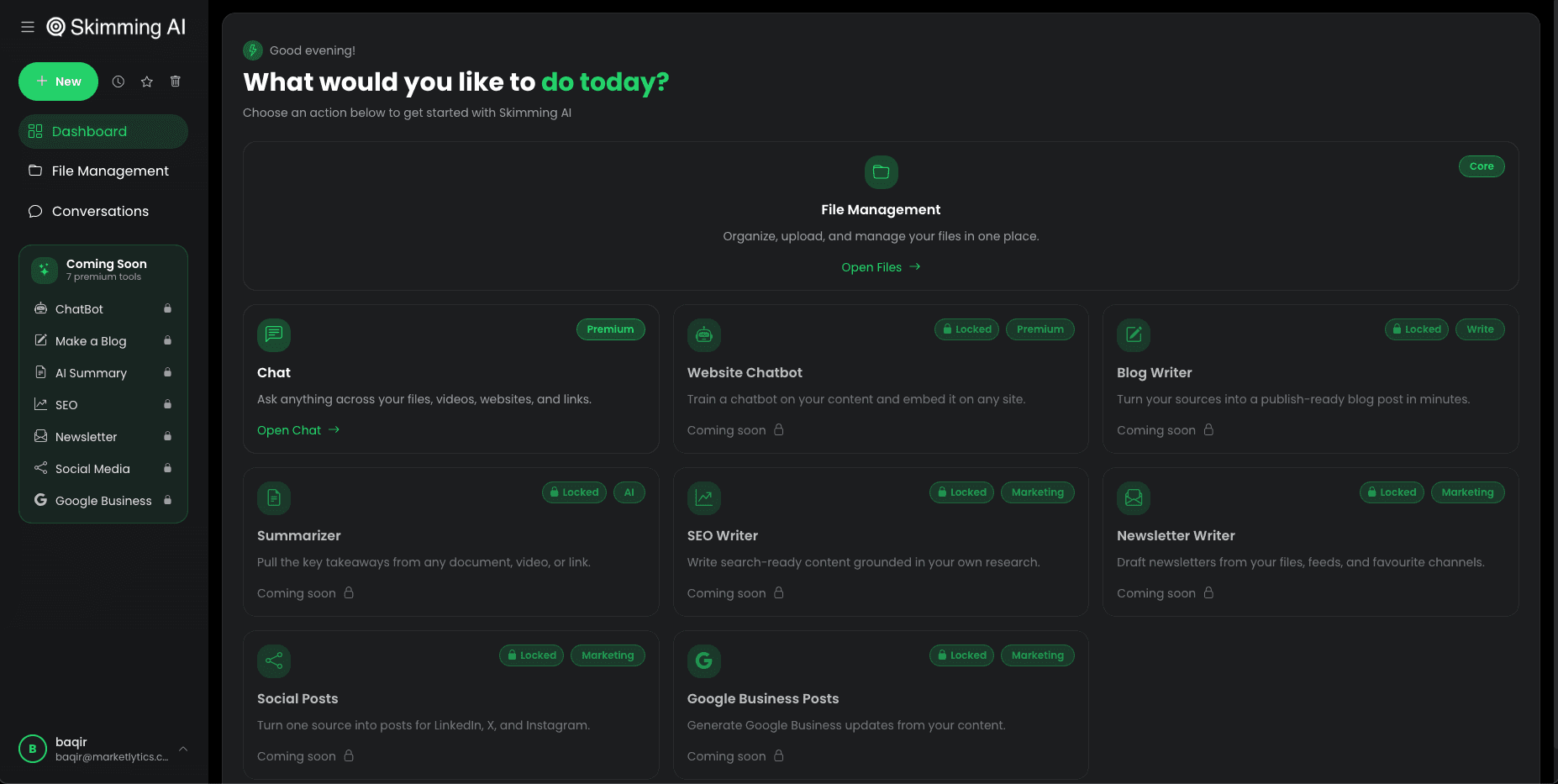The height and width of the screenshot is (784, 1558).
Task: Click the Google Business Posts G icon
Action: click(x=704, y=660)
